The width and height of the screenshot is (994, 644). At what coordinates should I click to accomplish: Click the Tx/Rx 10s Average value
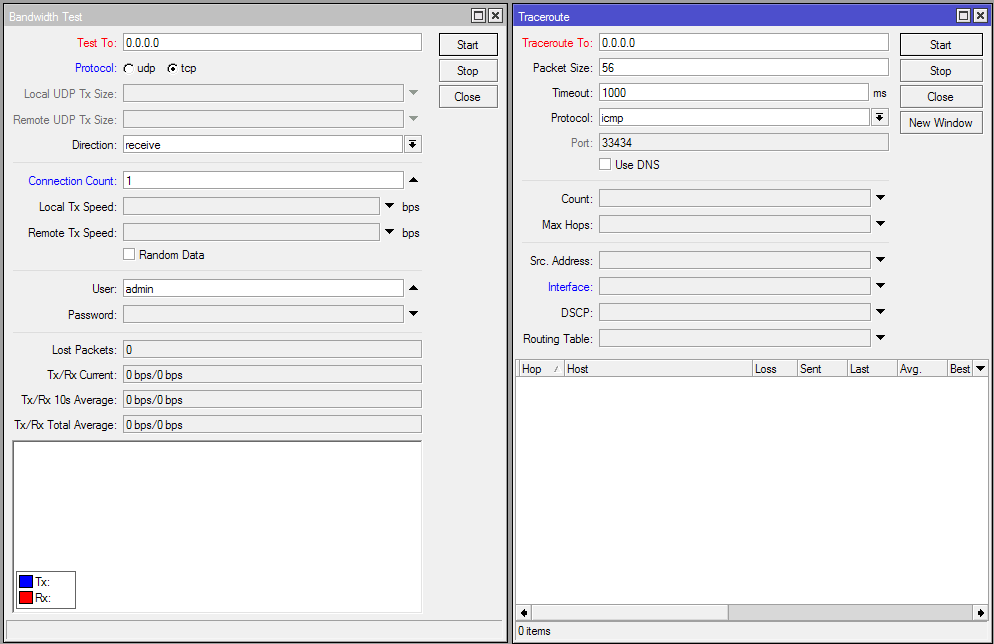pyautogui.click(x=272, y=399)
